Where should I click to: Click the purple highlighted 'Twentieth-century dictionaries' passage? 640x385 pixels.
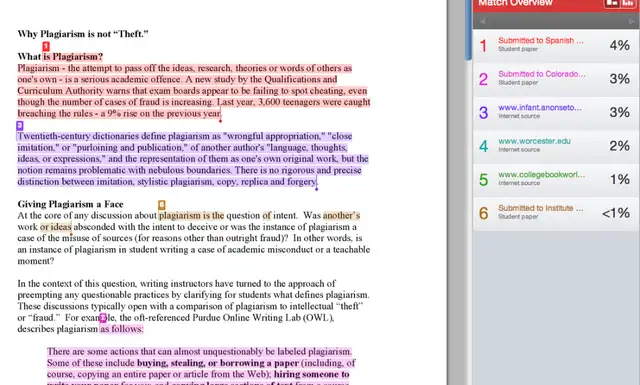(x=193, y=159)
